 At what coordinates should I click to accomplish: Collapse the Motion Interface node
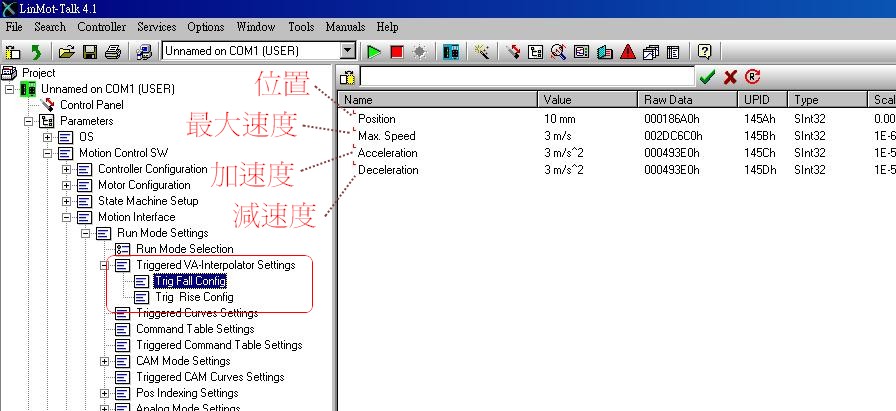pos(66,217)
